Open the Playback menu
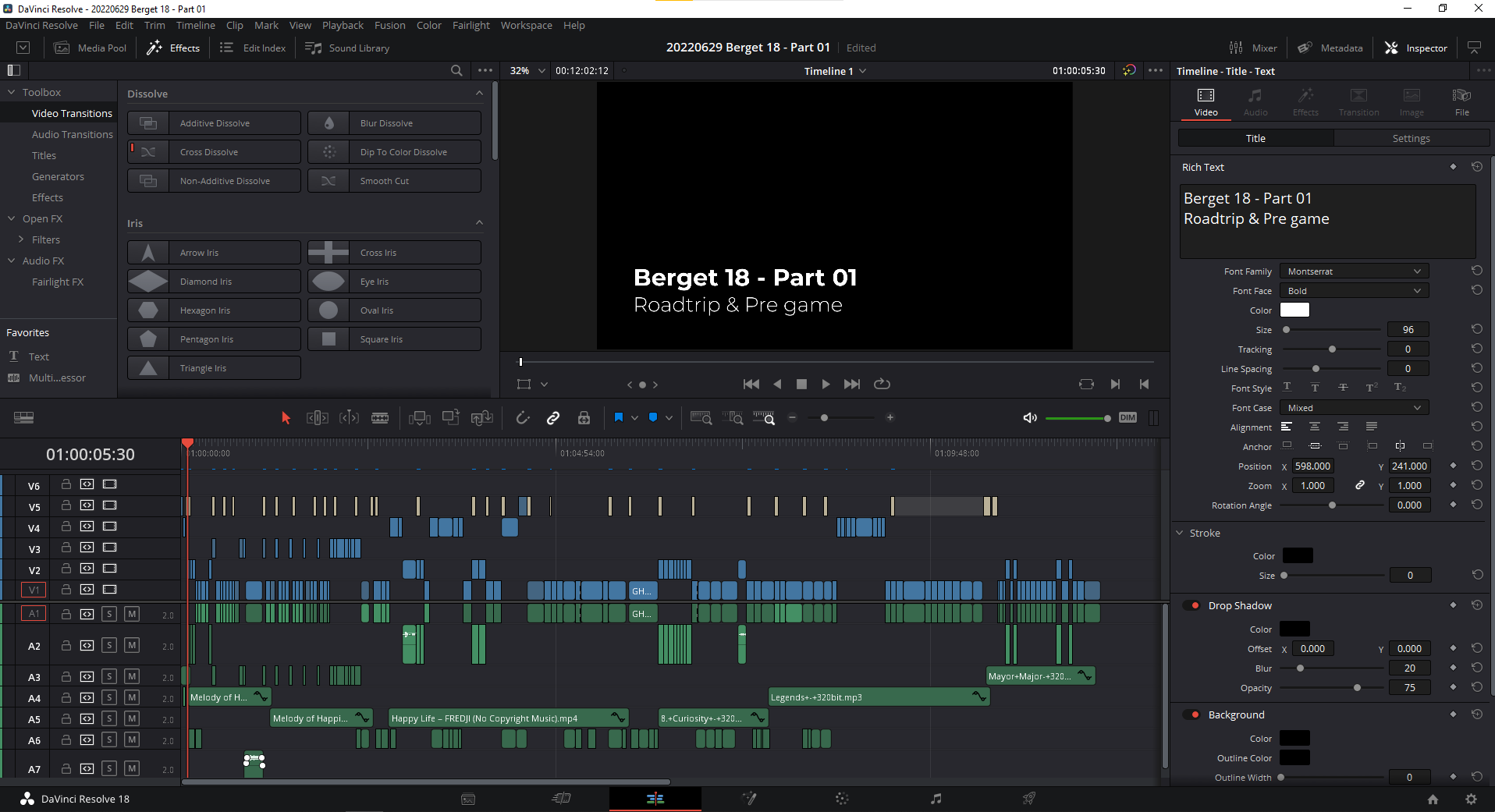 (343, 25)
